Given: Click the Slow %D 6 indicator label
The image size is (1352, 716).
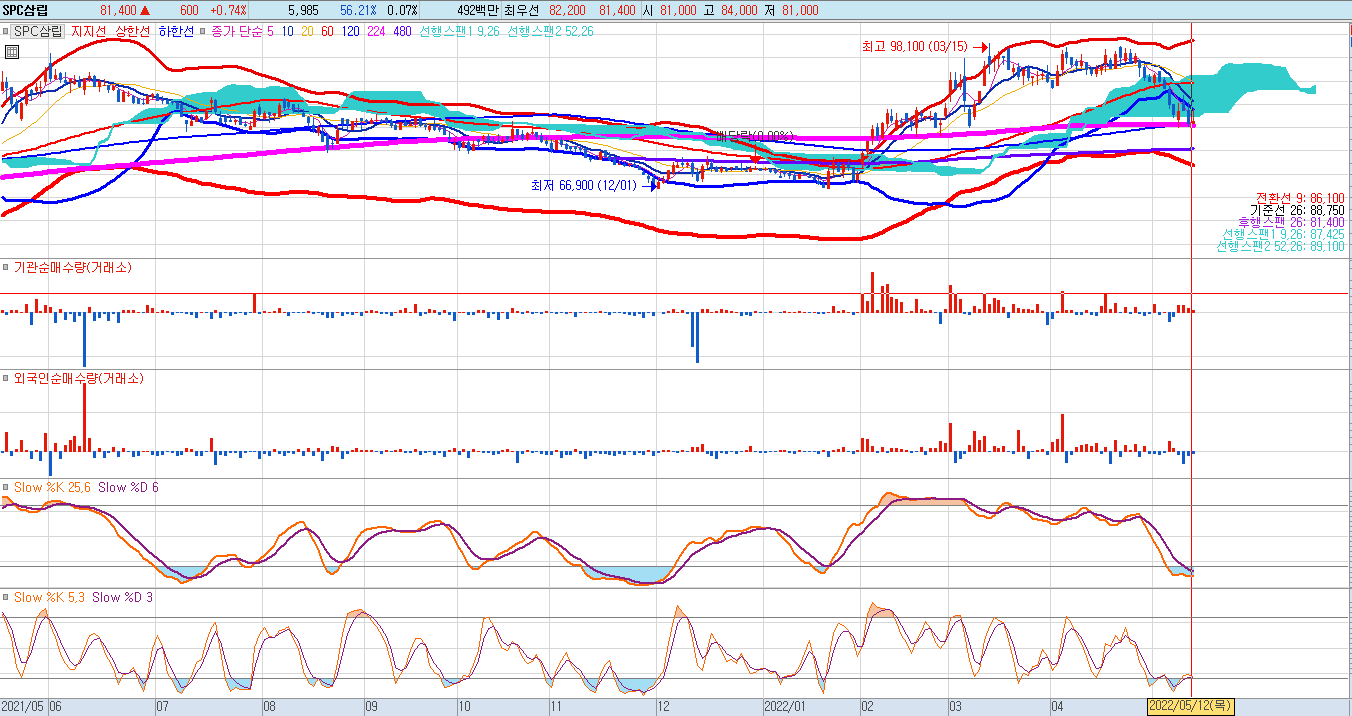Looking at the screenshot, I should tap(128, 487).
